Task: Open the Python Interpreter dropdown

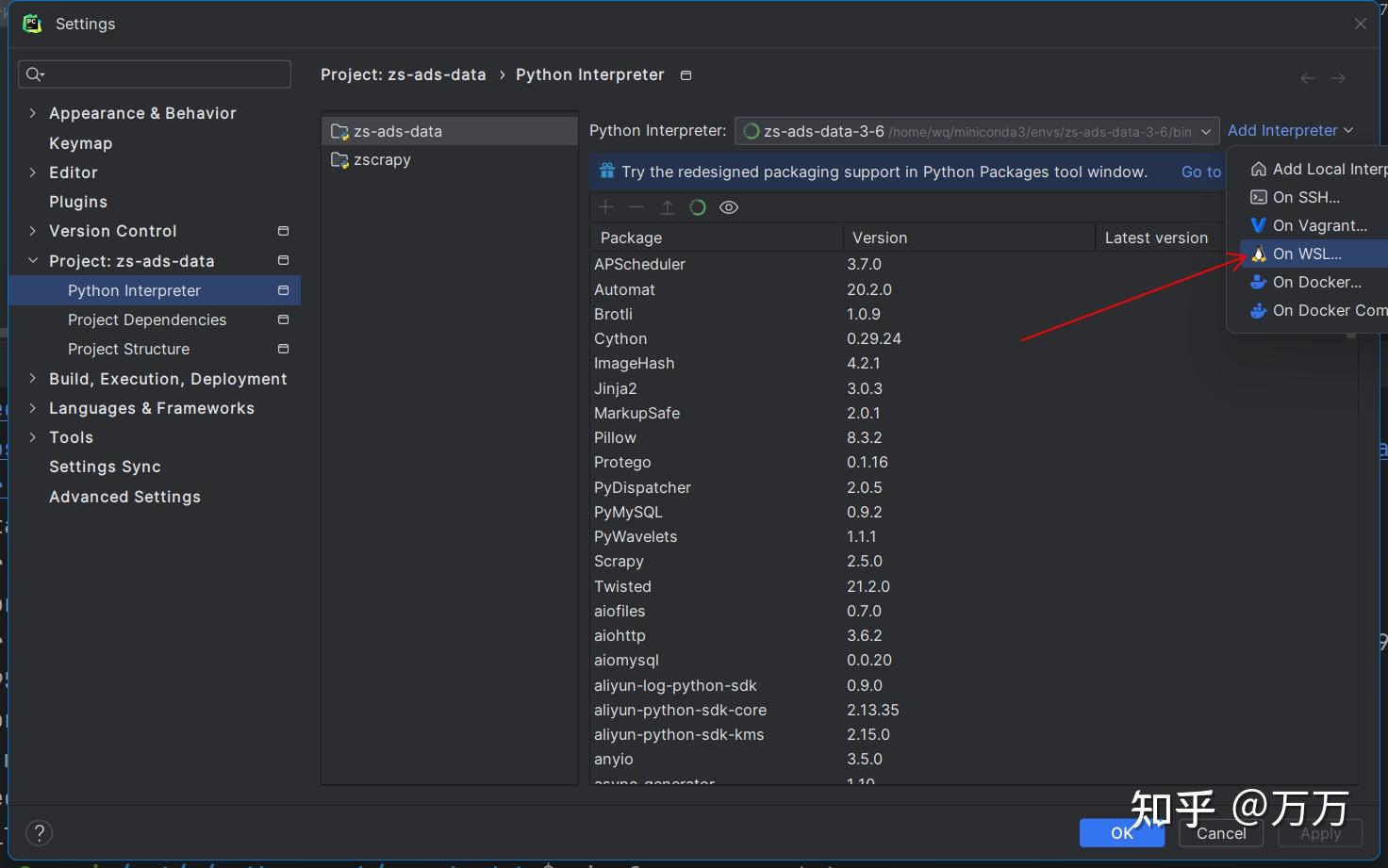Action: (x=977, y=131)
